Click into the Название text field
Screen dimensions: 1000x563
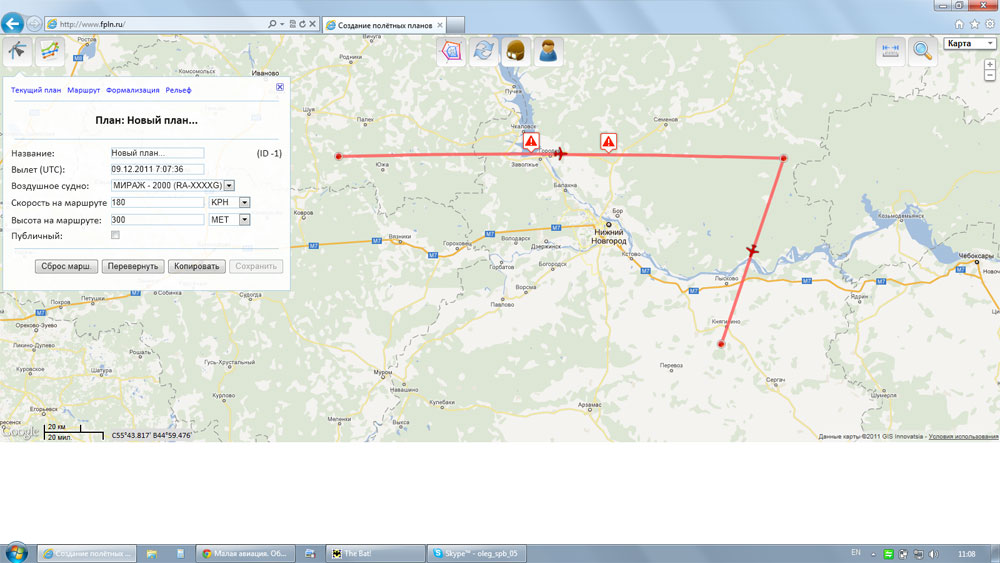pyautogui.click(x=157, y=153)
